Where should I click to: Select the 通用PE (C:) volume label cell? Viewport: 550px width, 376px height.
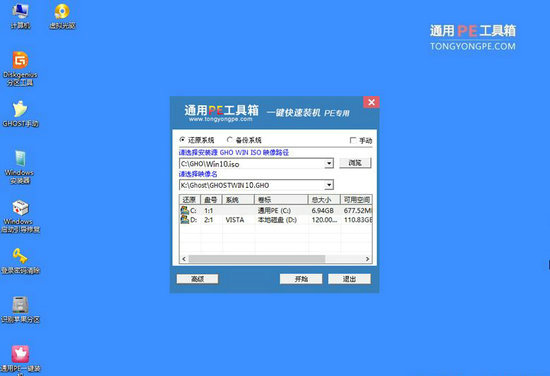(x=274, y=210)
